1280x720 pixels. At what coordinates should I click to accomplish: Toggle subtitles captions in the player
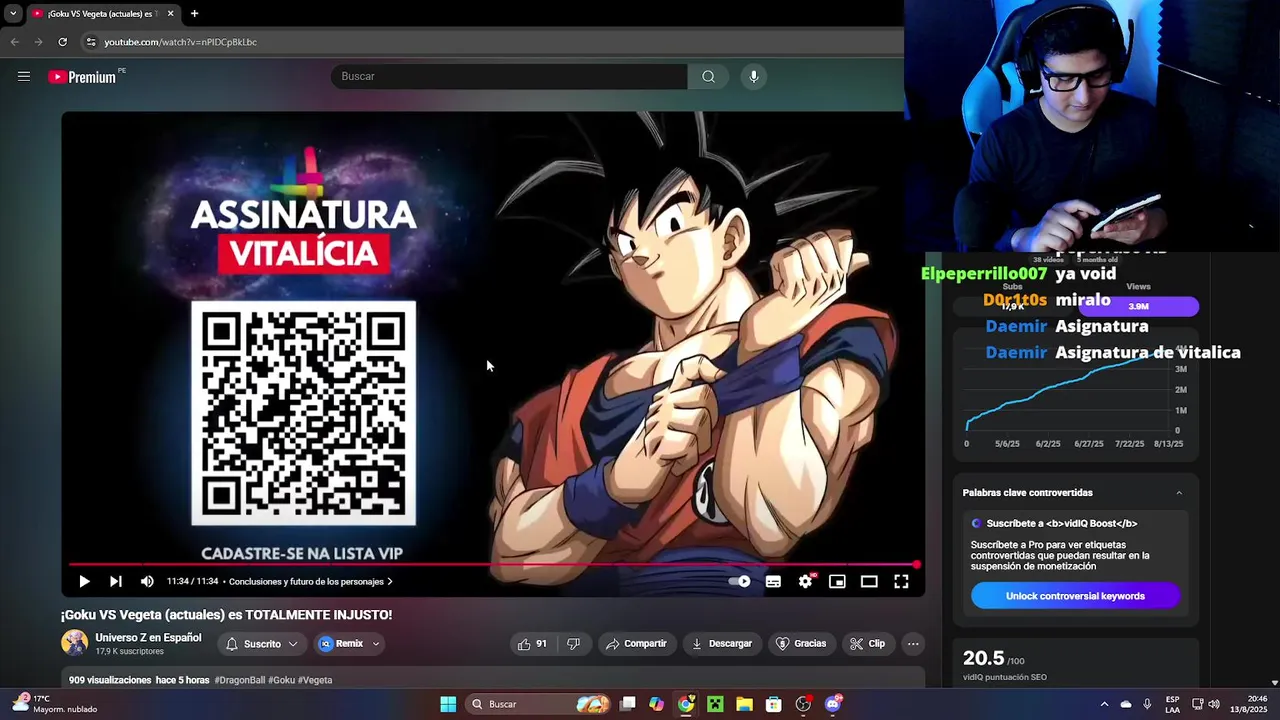point(773,581)
